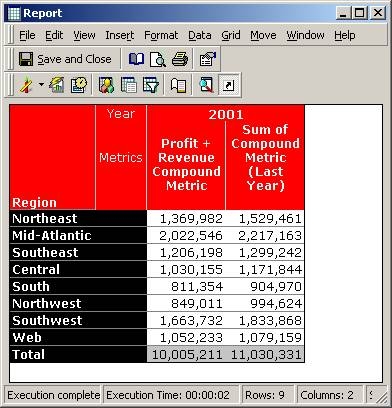This screenshot has height=408, width=392.
Task: Click the page-by document icon
Action: tap(178, 85)
